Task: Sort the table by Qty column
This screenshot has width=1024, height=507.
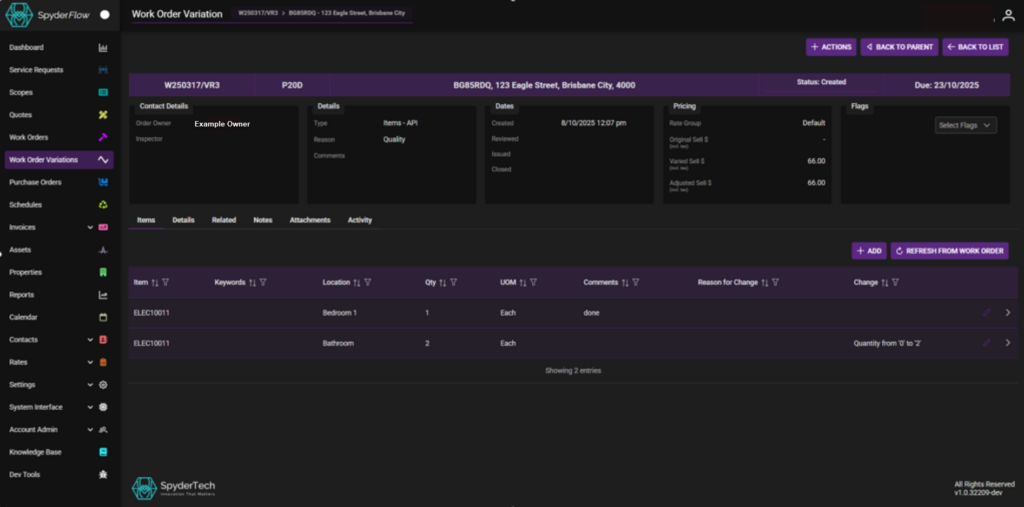Action: [442, 282]
